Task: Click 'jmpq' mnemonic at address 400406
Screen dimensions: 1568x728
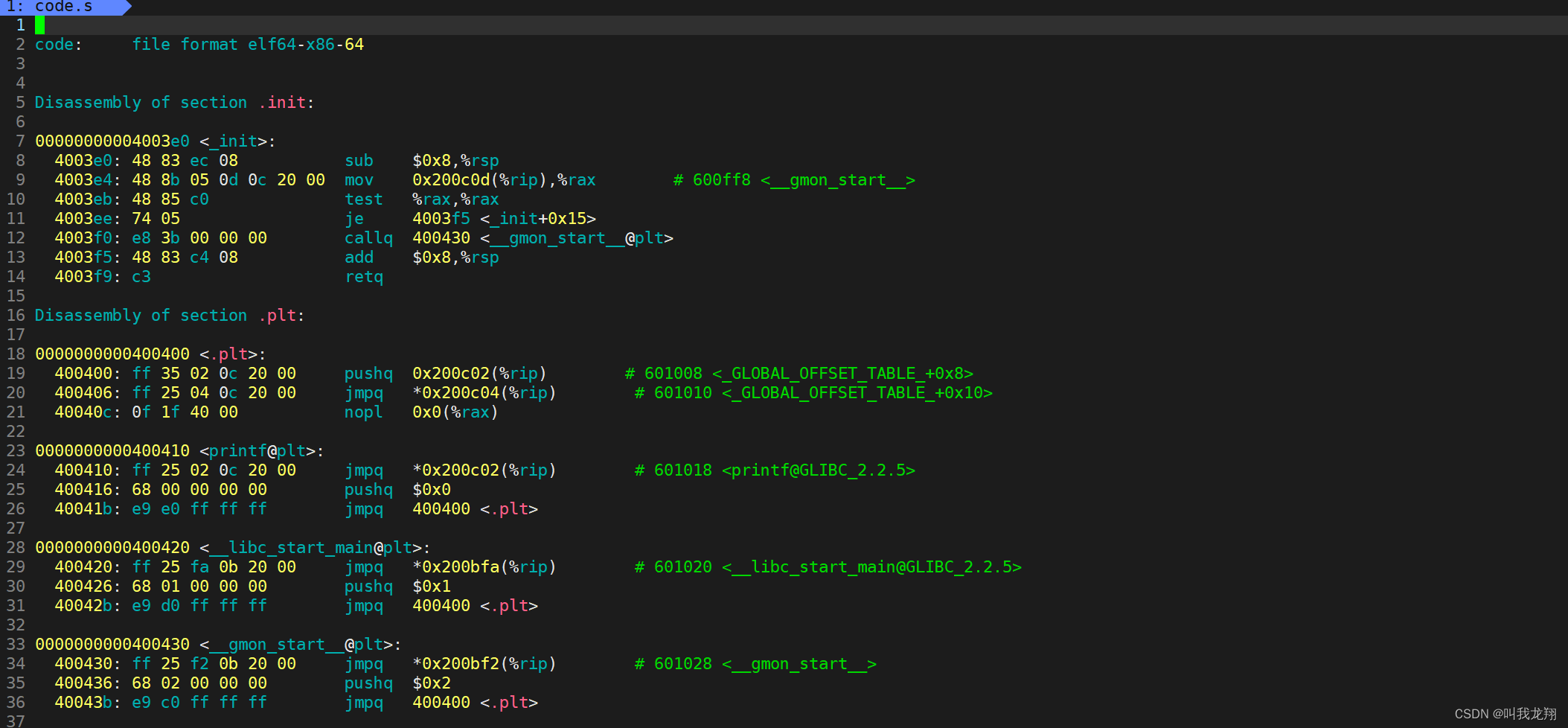Action: pos(364,393)
